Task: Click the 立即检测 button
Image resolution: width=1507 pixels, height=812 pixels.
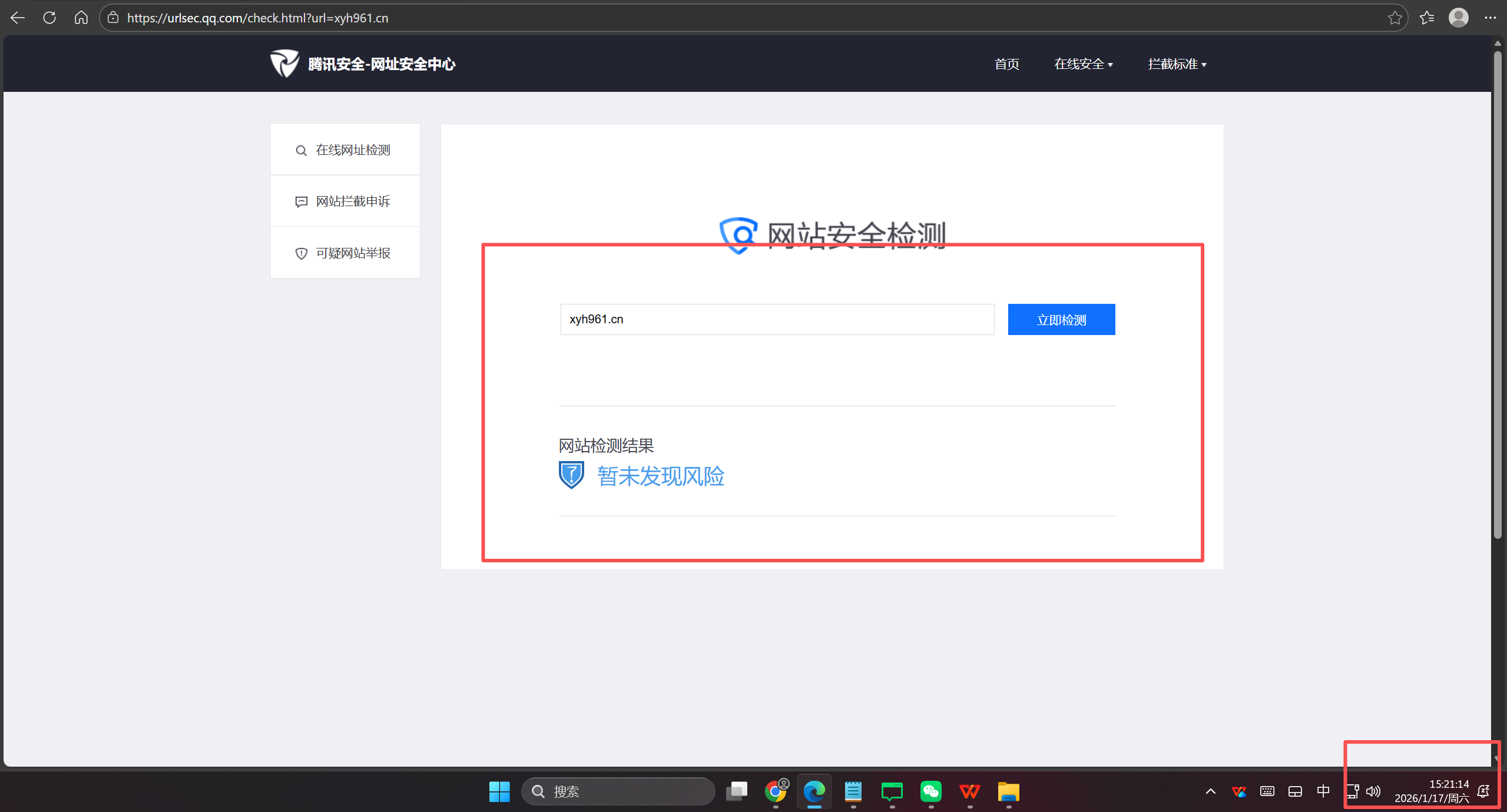Action: coord(1061,320)
